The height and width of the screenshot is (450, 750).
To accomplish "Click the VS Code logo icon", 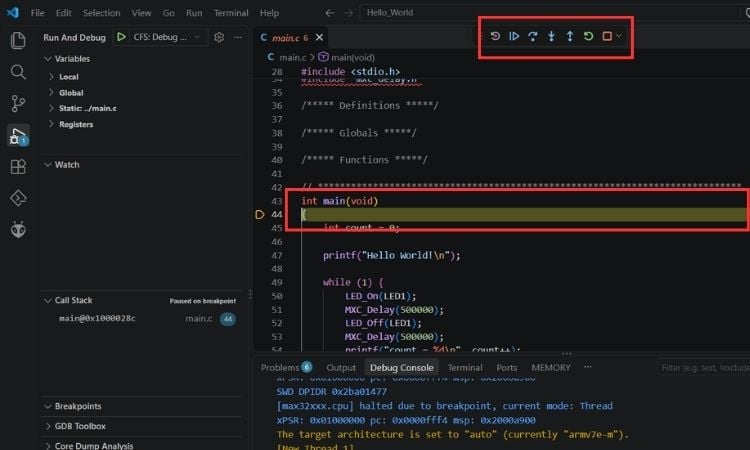I will 13,12.
